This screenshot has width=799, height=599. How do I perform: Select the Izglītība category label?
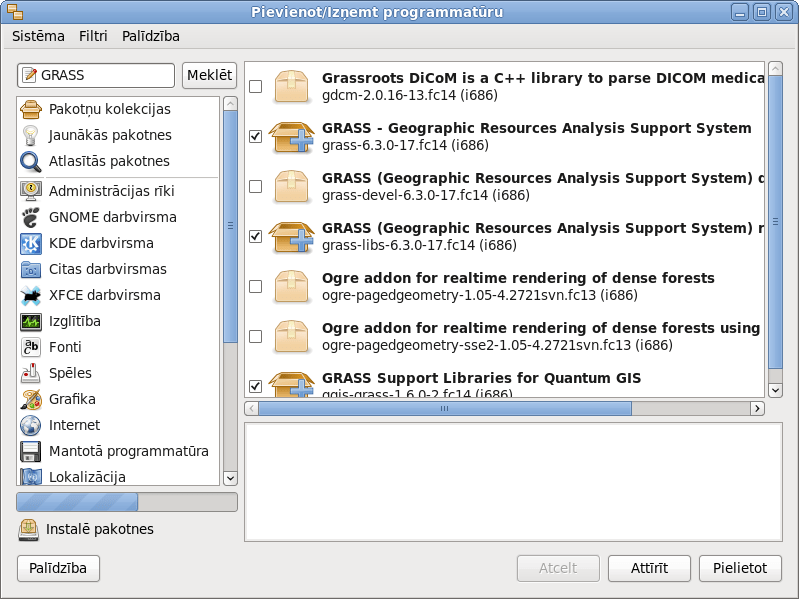point(74,321)
